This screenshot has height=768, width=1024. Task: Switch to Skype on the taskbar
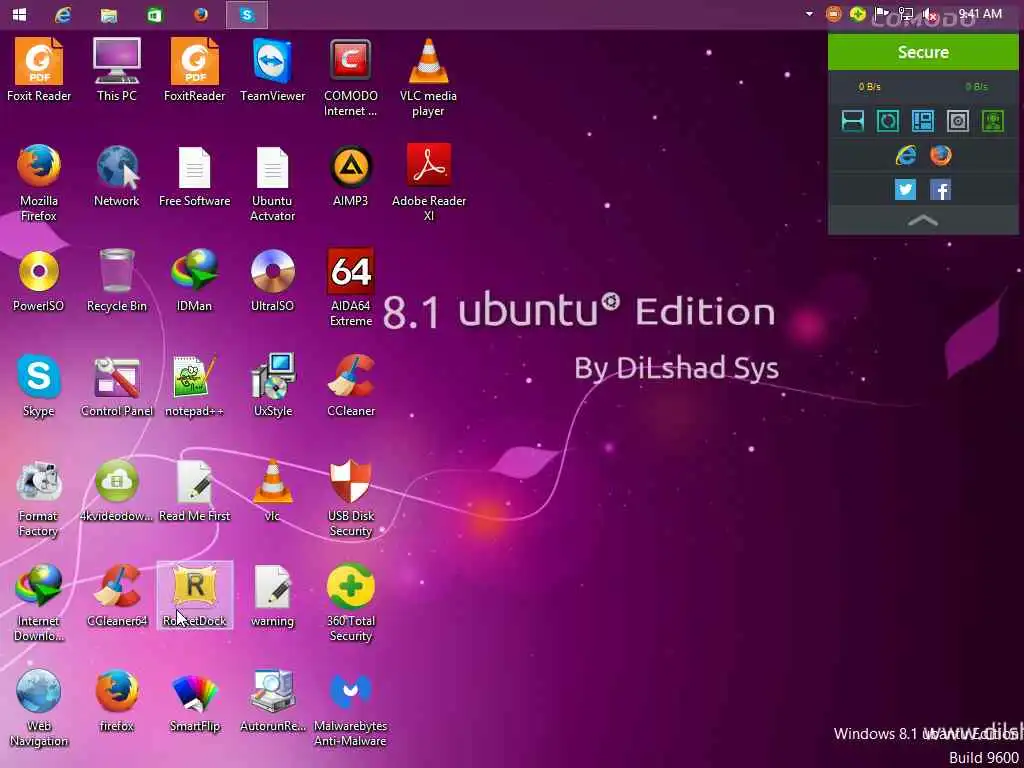point(247,14)
